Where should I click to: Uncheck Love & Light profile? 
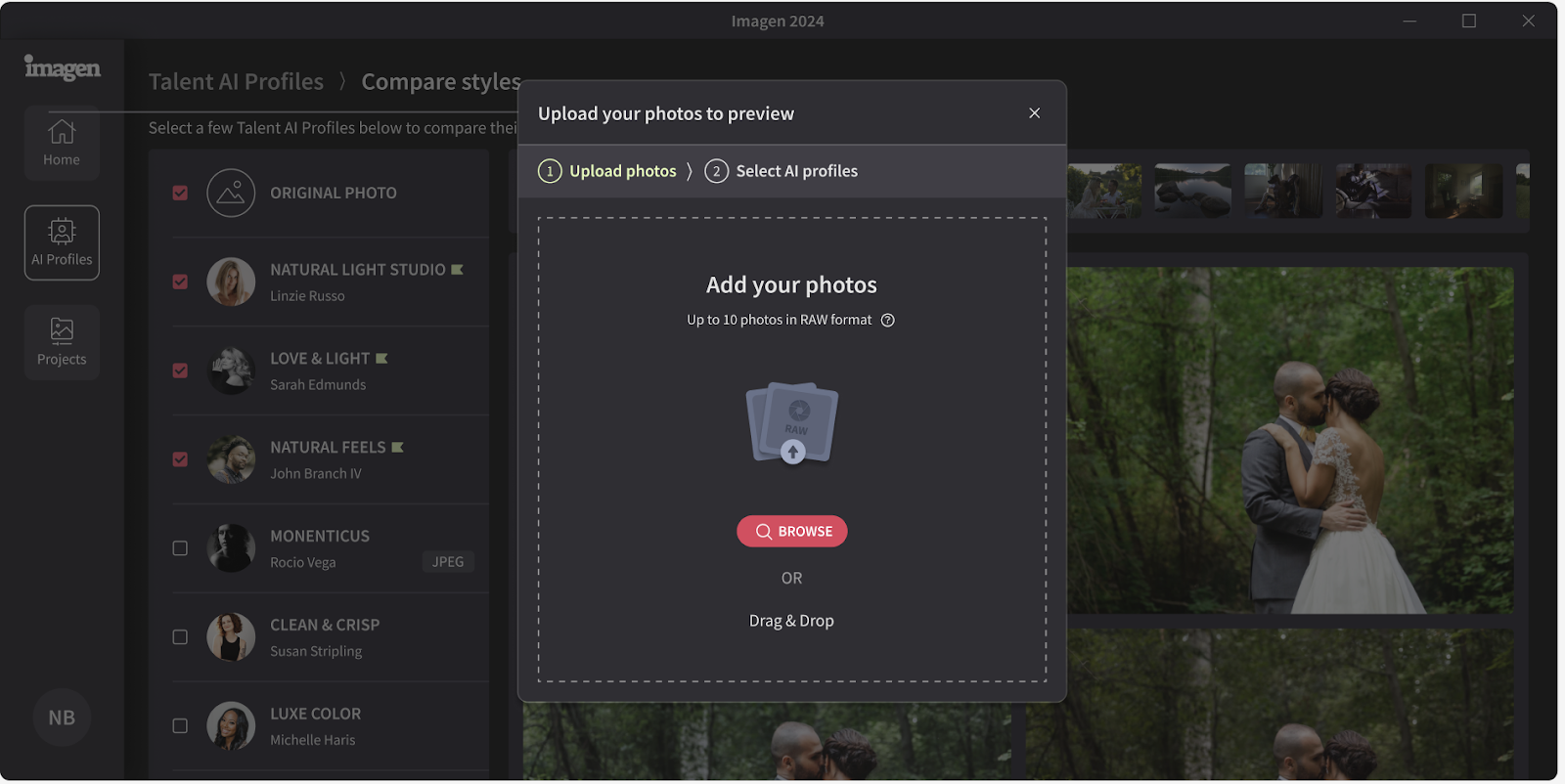point(180,370)
